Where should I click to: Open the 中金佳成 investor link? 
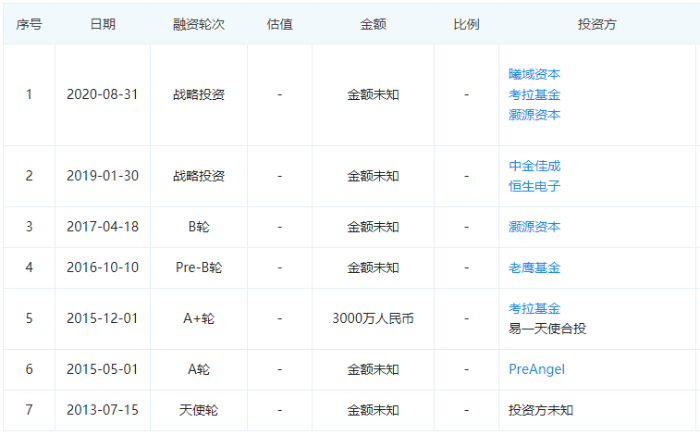pos(534,166)
